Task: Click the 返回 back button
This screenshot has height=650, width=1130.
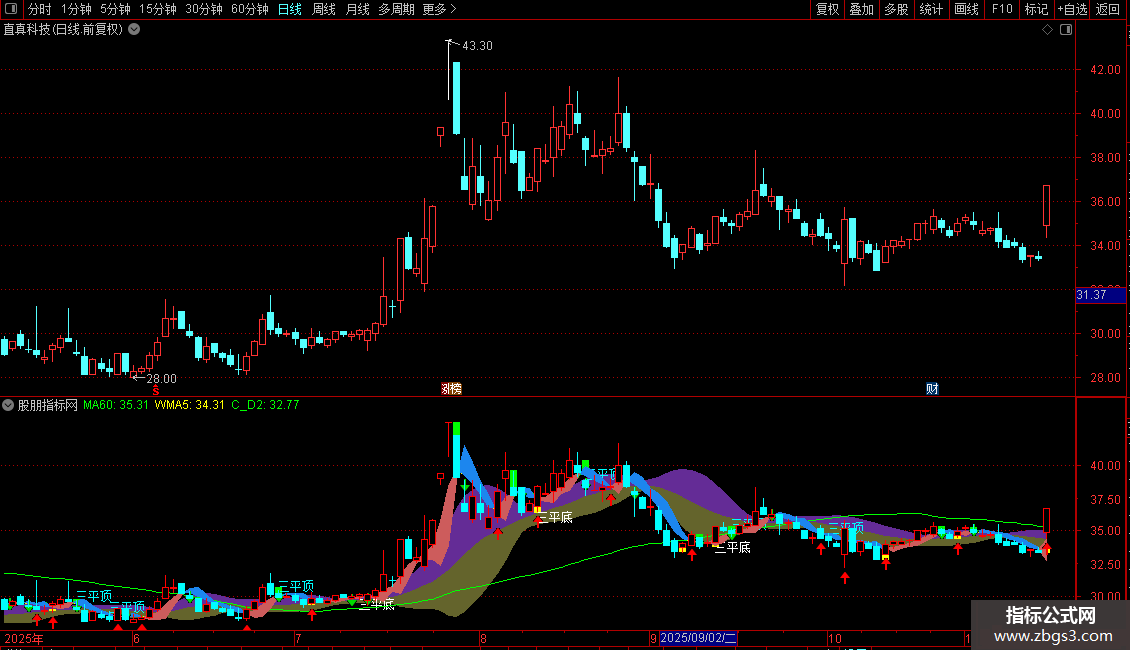Action: coord(1108,9)
